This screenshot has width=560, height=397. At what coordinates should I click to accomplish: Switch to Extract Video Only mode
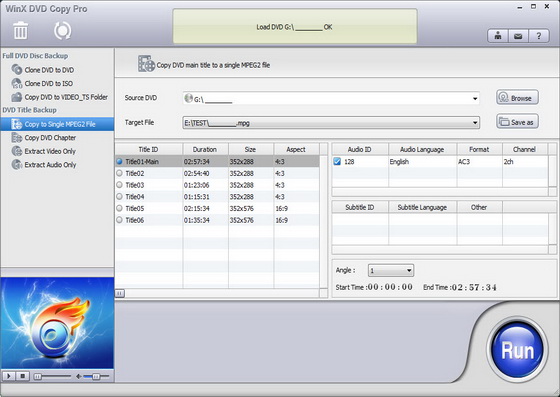point(44,151)
